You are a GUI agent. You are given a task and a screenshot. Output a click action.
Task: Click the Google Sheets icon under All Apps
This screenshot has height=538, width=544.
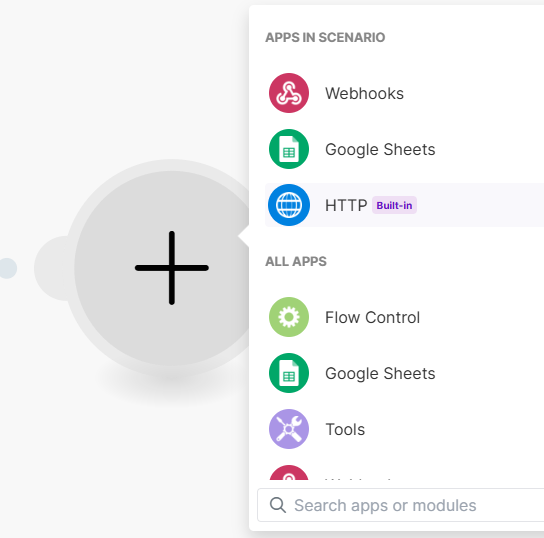[289, 373]
